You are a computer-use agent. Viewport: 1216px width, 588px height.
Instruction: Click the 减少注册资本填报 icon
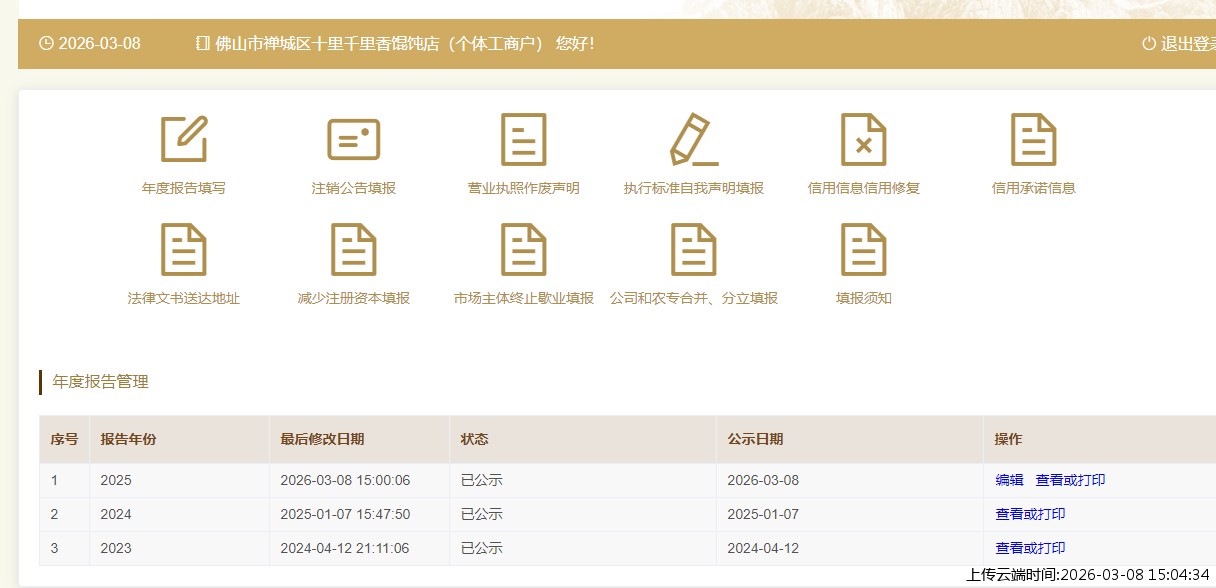(354, 249)
